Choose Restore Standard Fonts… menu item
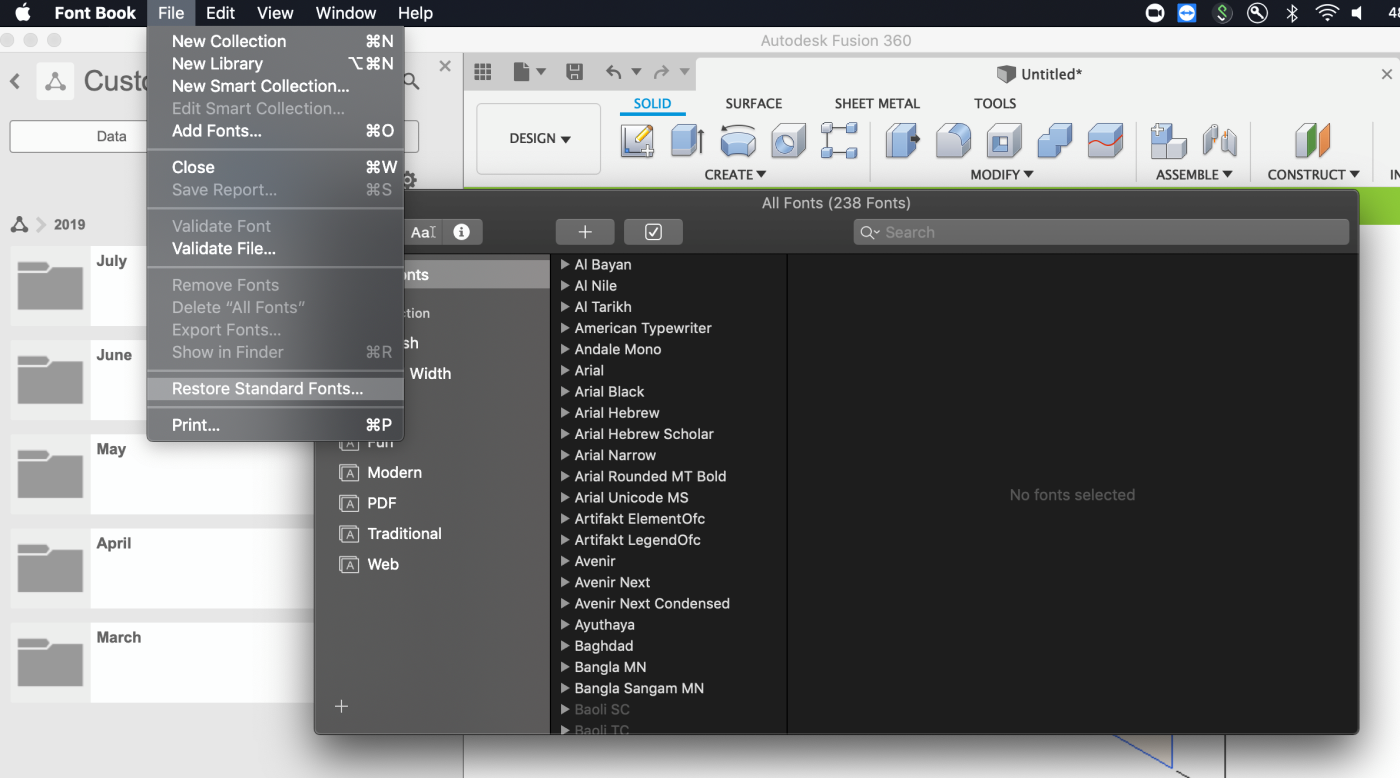 click(x=276, y=389)
